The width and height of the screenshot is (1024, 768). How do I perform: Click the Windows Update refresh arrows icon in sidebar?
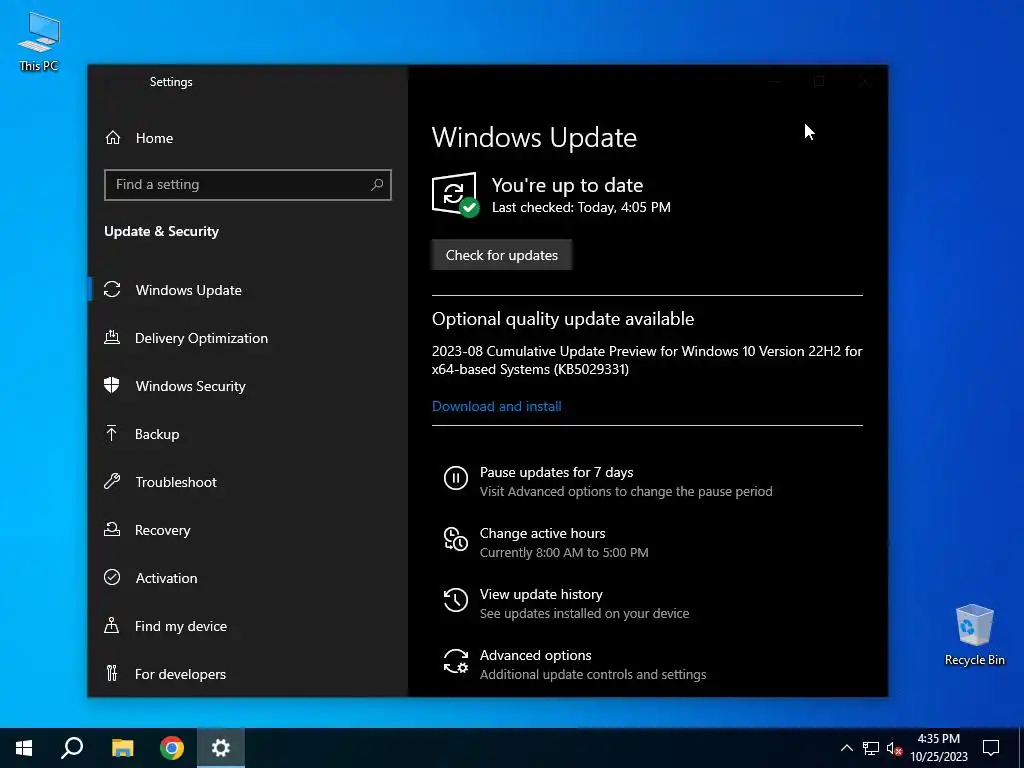[x=112, y=289]
